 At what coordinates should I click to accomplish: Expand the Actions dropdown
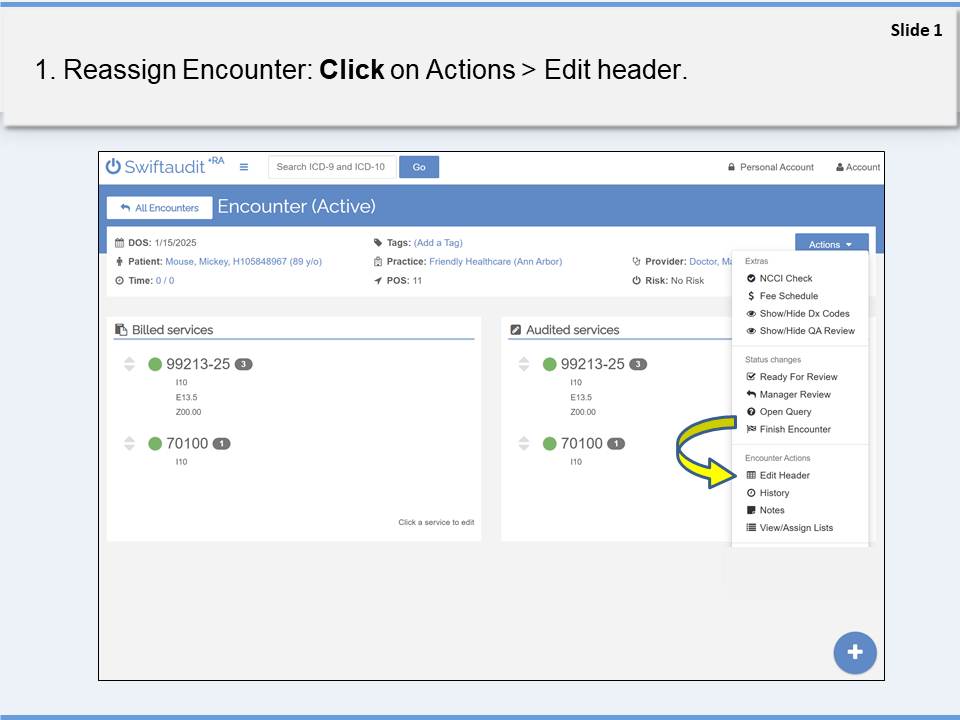point(830,245)
